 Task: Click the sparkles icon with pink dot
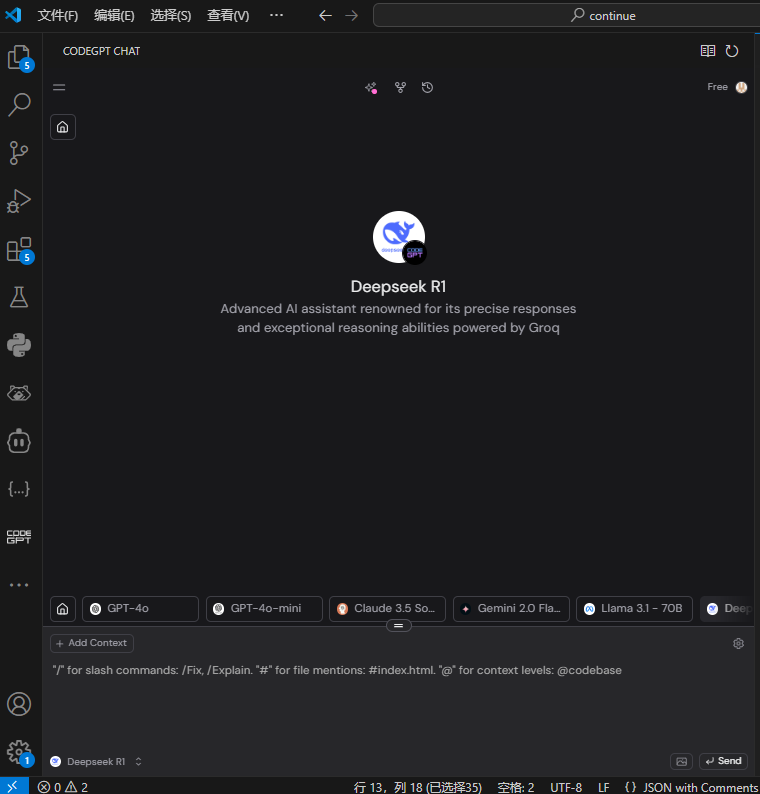pos(371,88)
